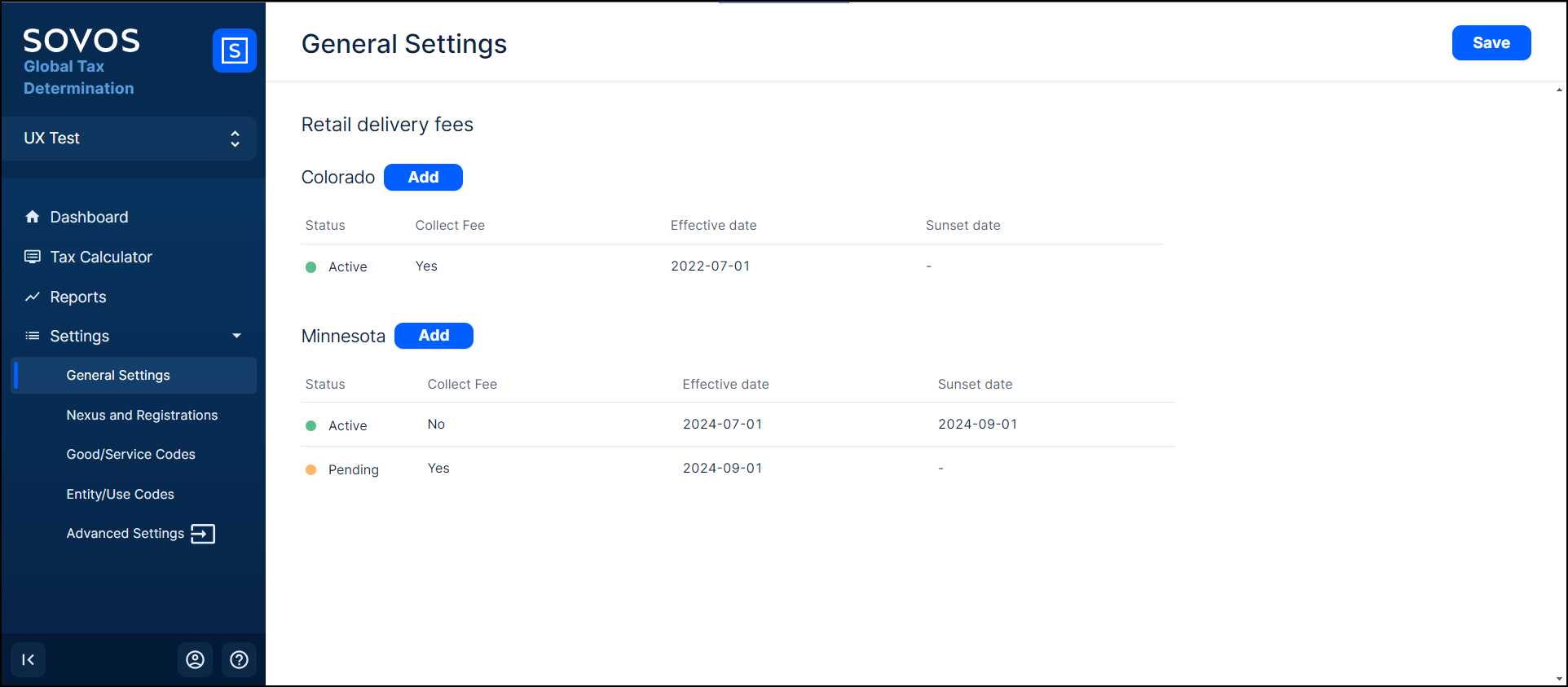Open the help question mark icon

coord(239,659)
